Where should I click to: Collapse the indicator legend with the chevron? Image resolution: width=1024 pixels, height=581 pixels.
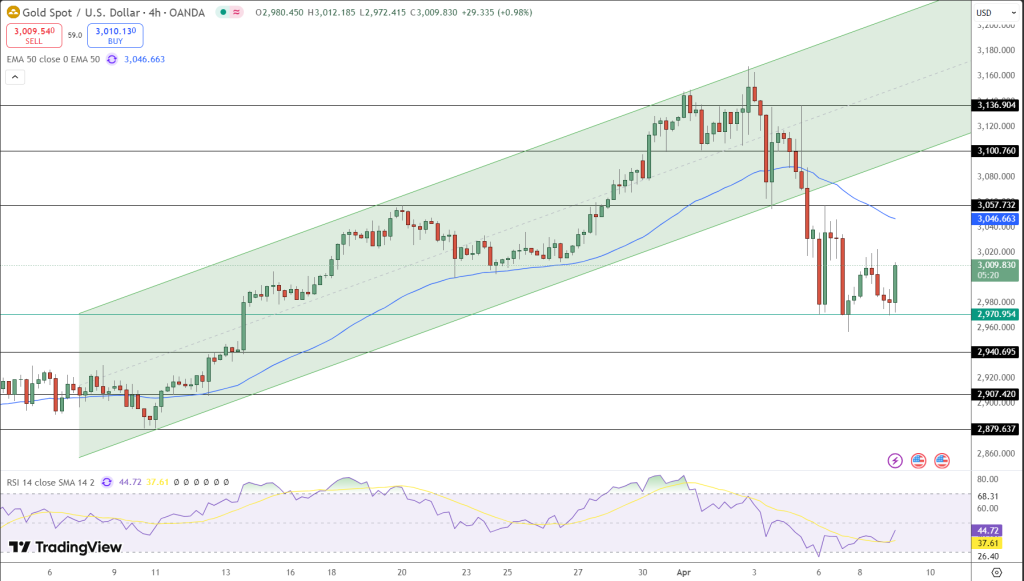pos(14,77)
